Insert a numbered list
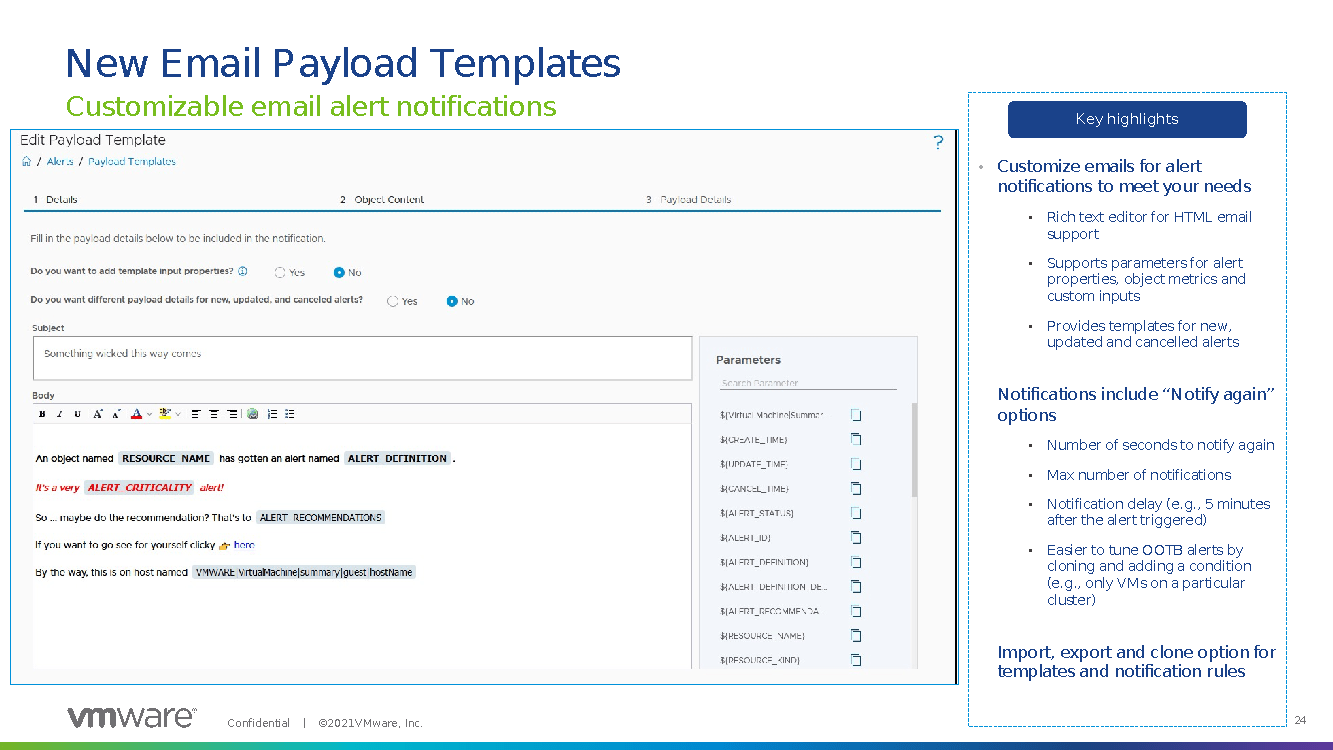The width and height of the screenshot is (1333, 750). point(272,414)
